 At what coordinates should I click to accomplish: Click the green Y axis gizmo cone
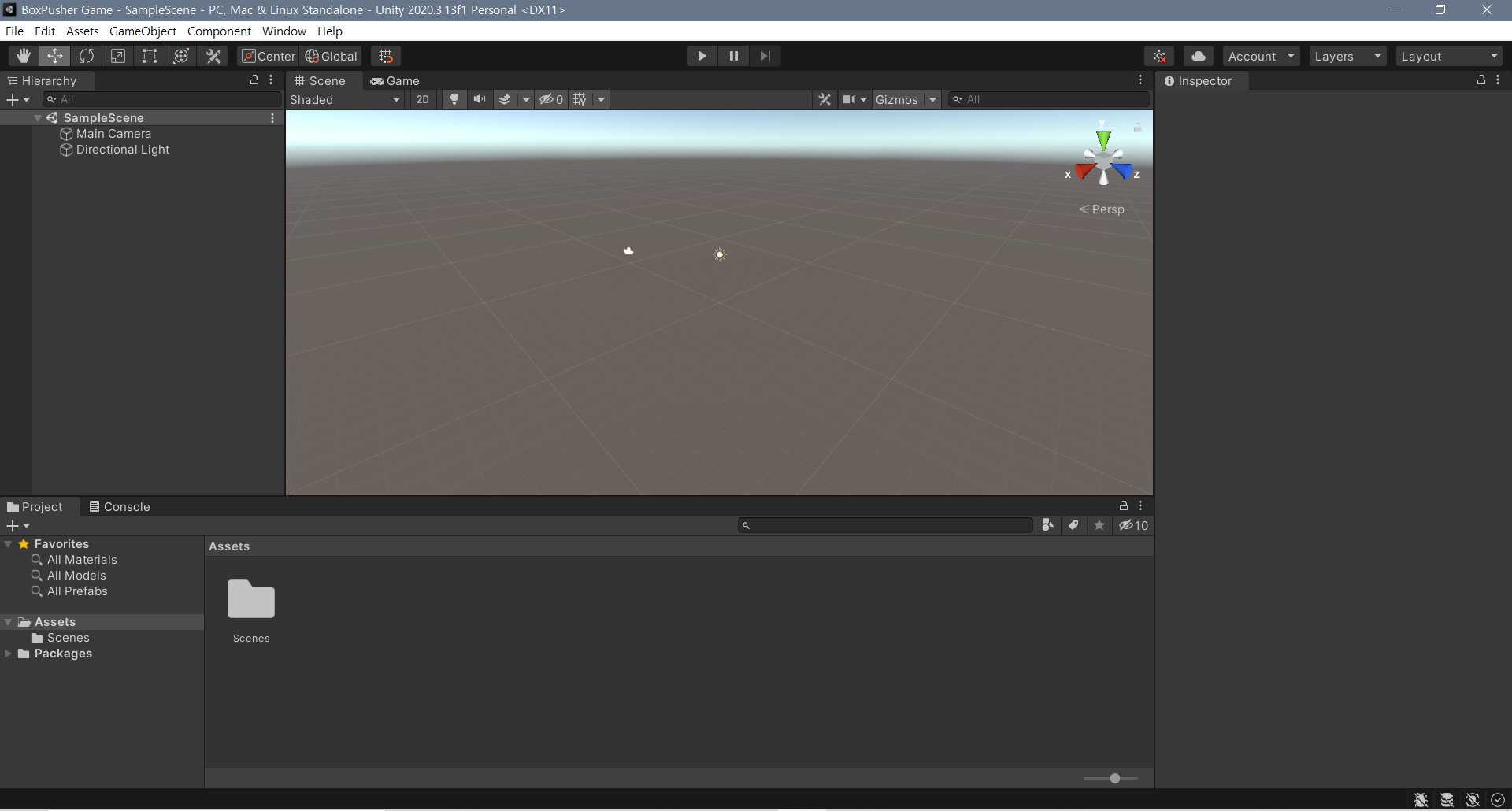(1103, 139)
